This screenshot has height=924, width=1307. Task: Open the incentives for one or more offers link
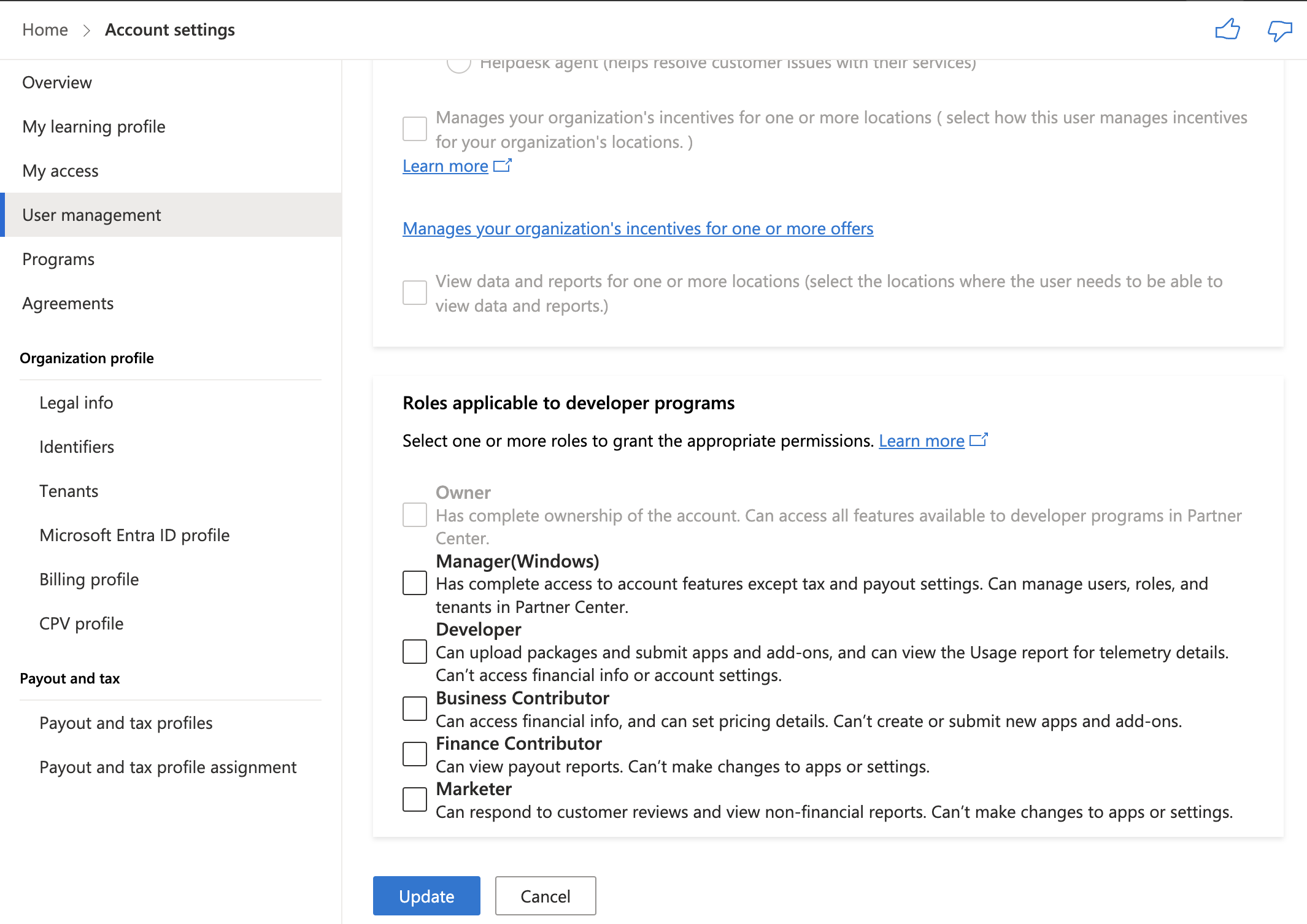pyautogui.click(x=638, y=228)
